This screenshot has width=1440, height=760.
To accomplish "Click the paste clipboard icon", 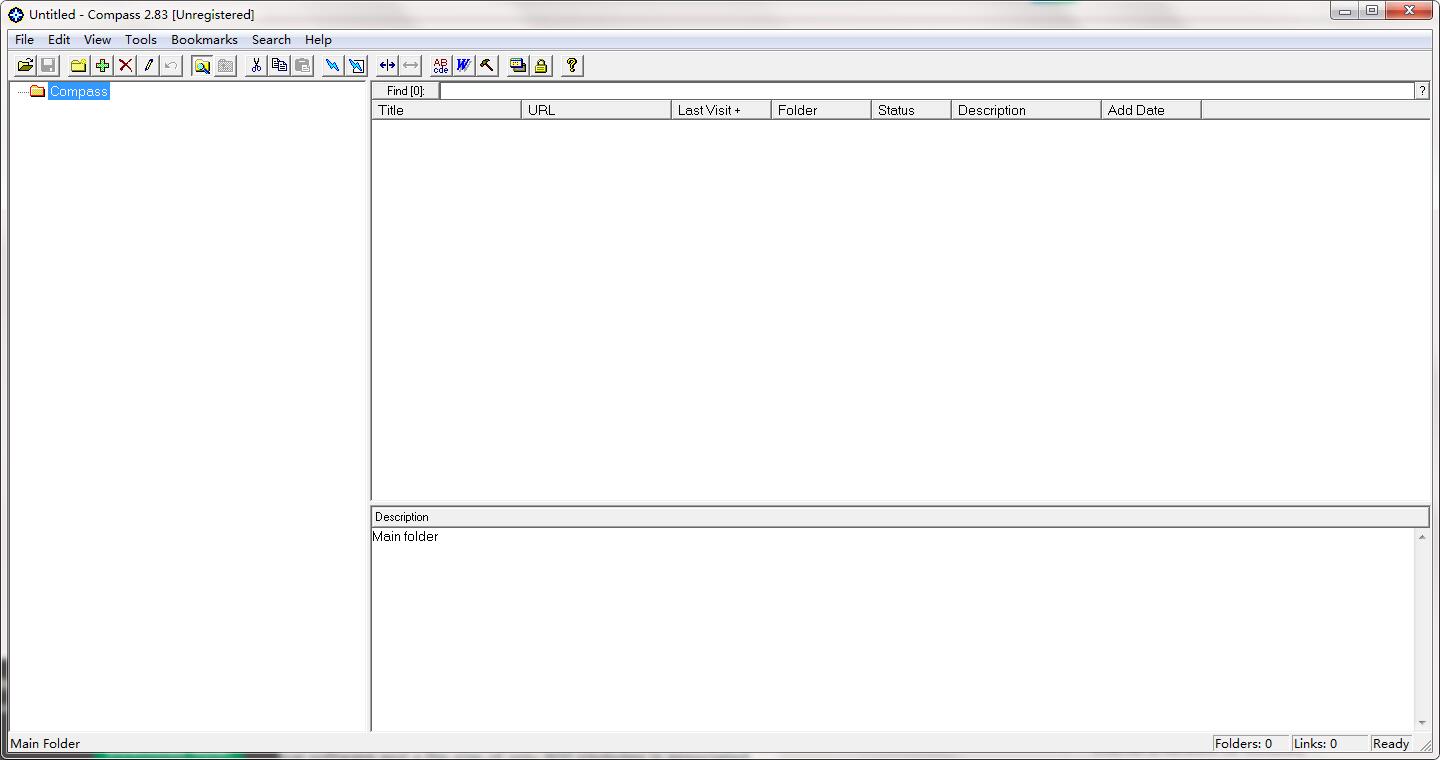I will point(302,66).
